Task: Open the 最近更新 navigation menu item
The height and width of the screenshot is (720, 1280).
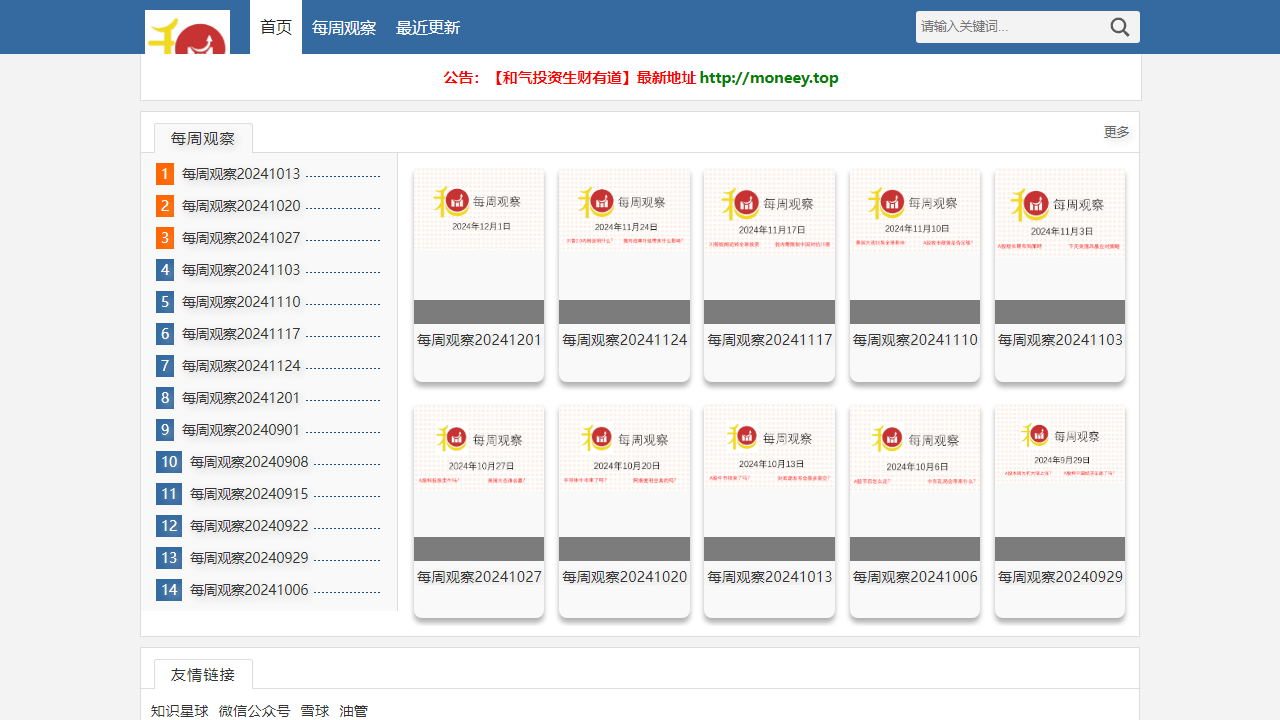Action: [428, 28]
